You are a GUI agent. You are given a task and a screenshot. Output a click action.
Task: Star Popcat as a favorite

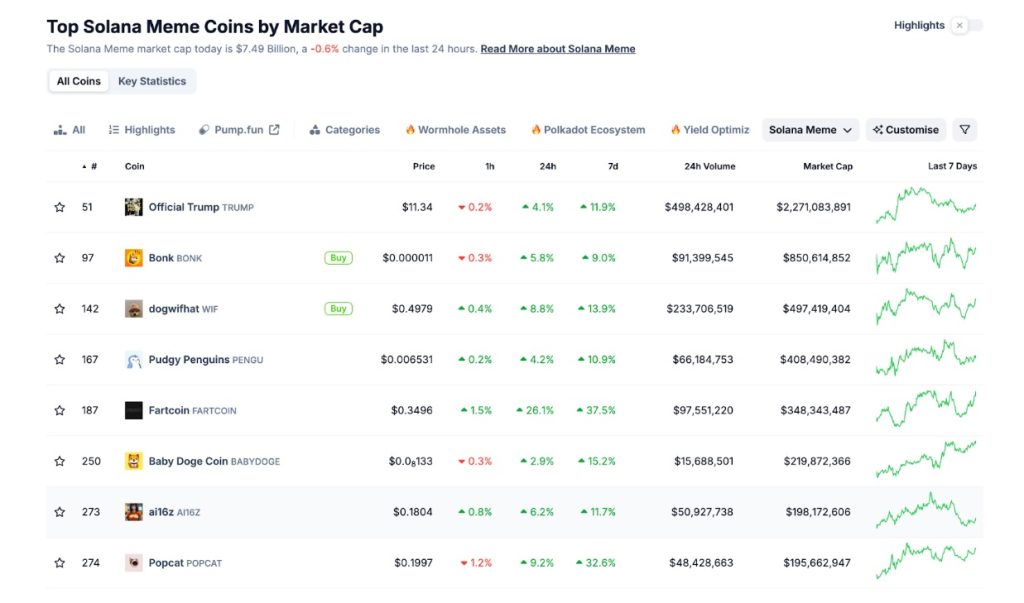(59, 562)
